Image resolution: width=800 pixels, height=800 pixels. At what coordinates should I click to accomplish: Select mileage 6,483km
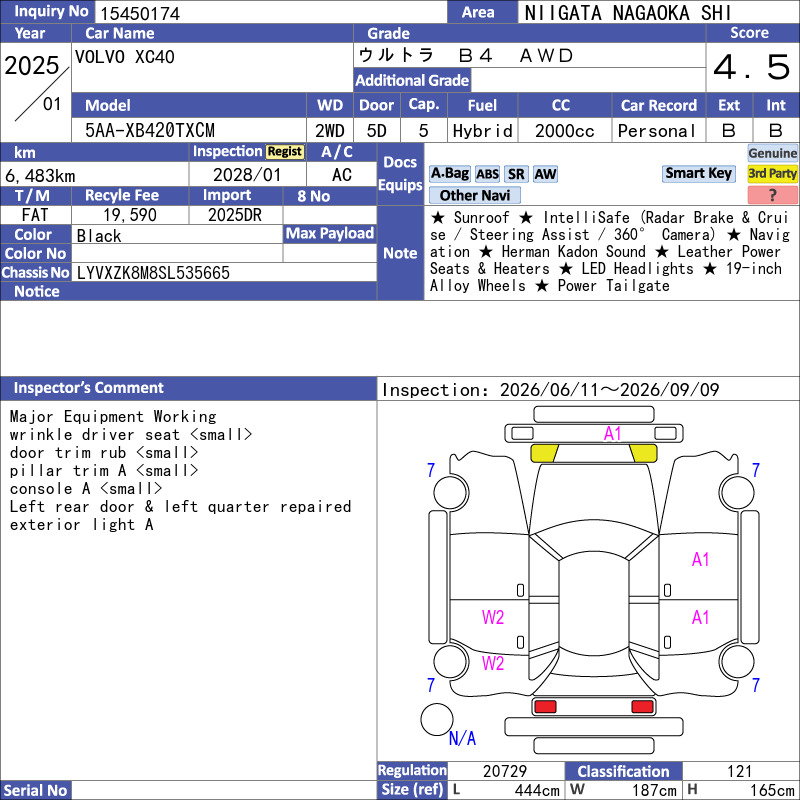click(x=40, y=176)
